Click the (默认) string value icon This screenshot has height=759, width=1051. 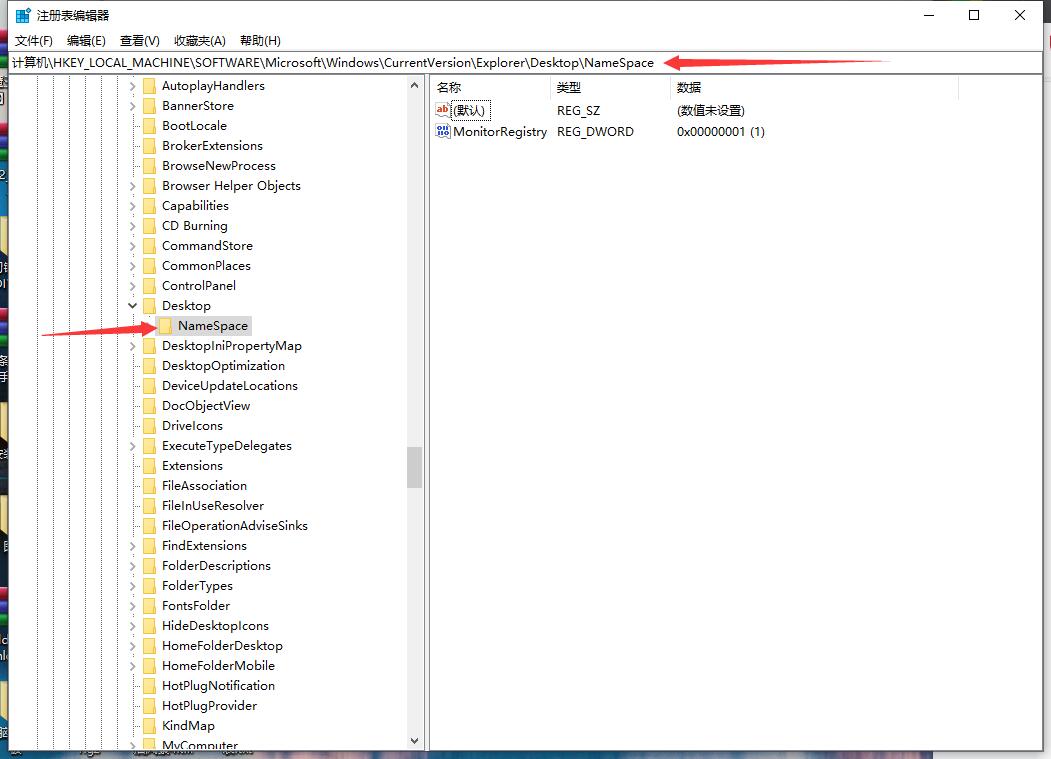click(x=442, y=110)
